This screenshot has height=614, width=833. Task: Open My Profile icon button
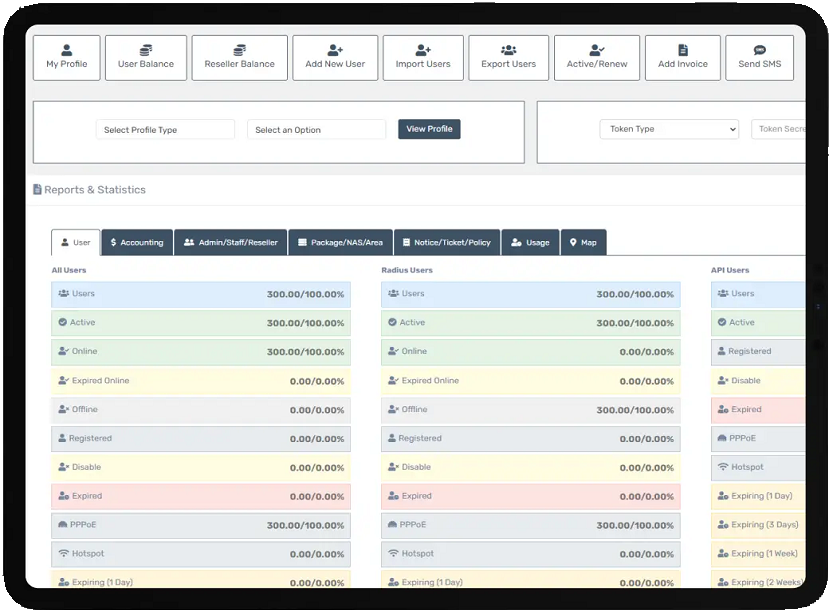pos(67,50)
